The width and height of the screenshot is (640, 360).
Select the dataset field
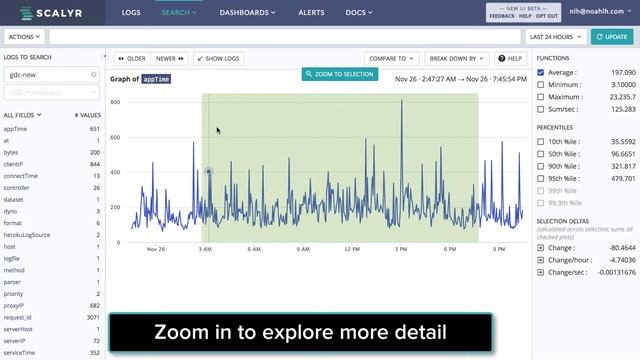[13, 200]
